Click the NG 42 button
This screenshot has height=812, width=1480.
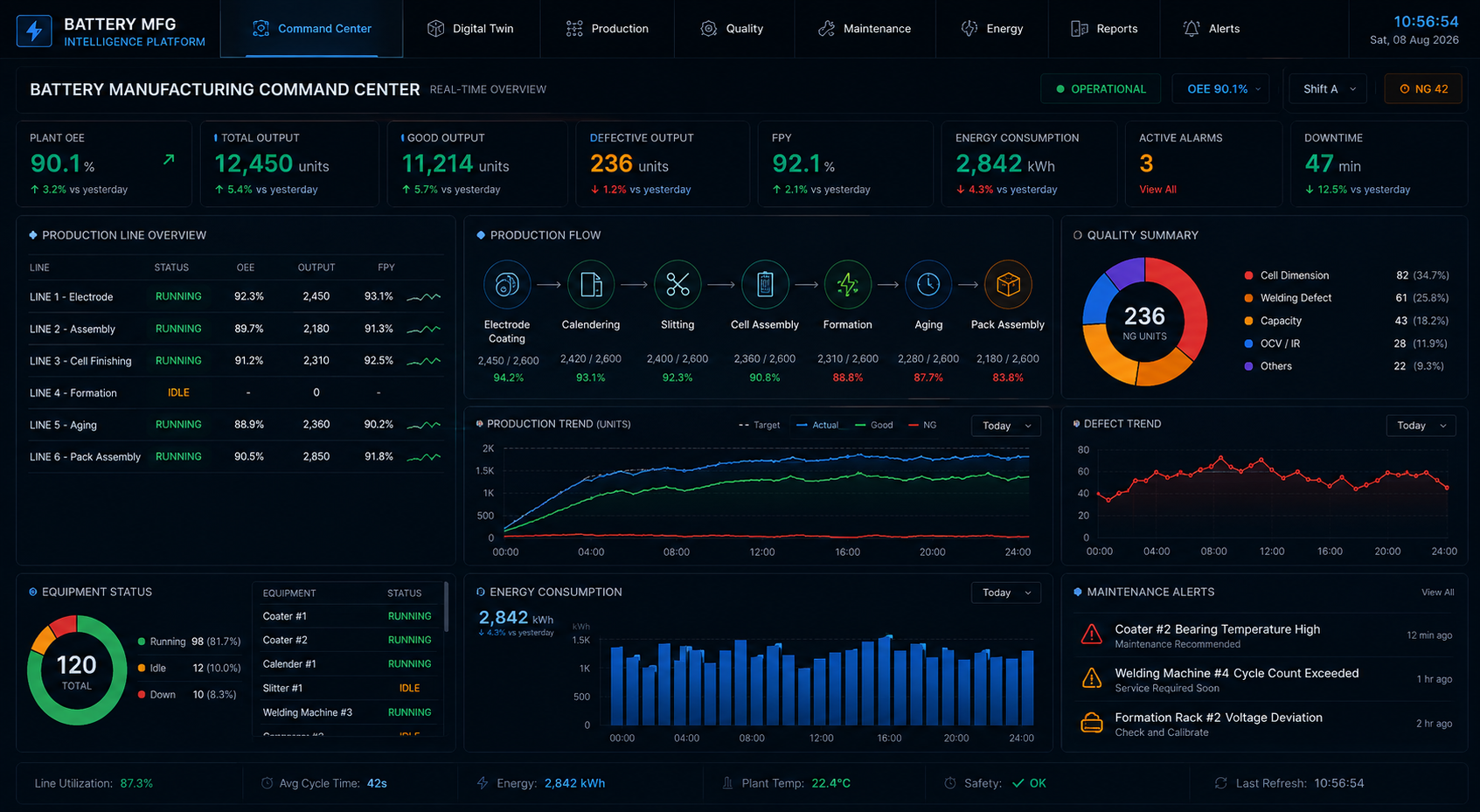click(1423, 89)
